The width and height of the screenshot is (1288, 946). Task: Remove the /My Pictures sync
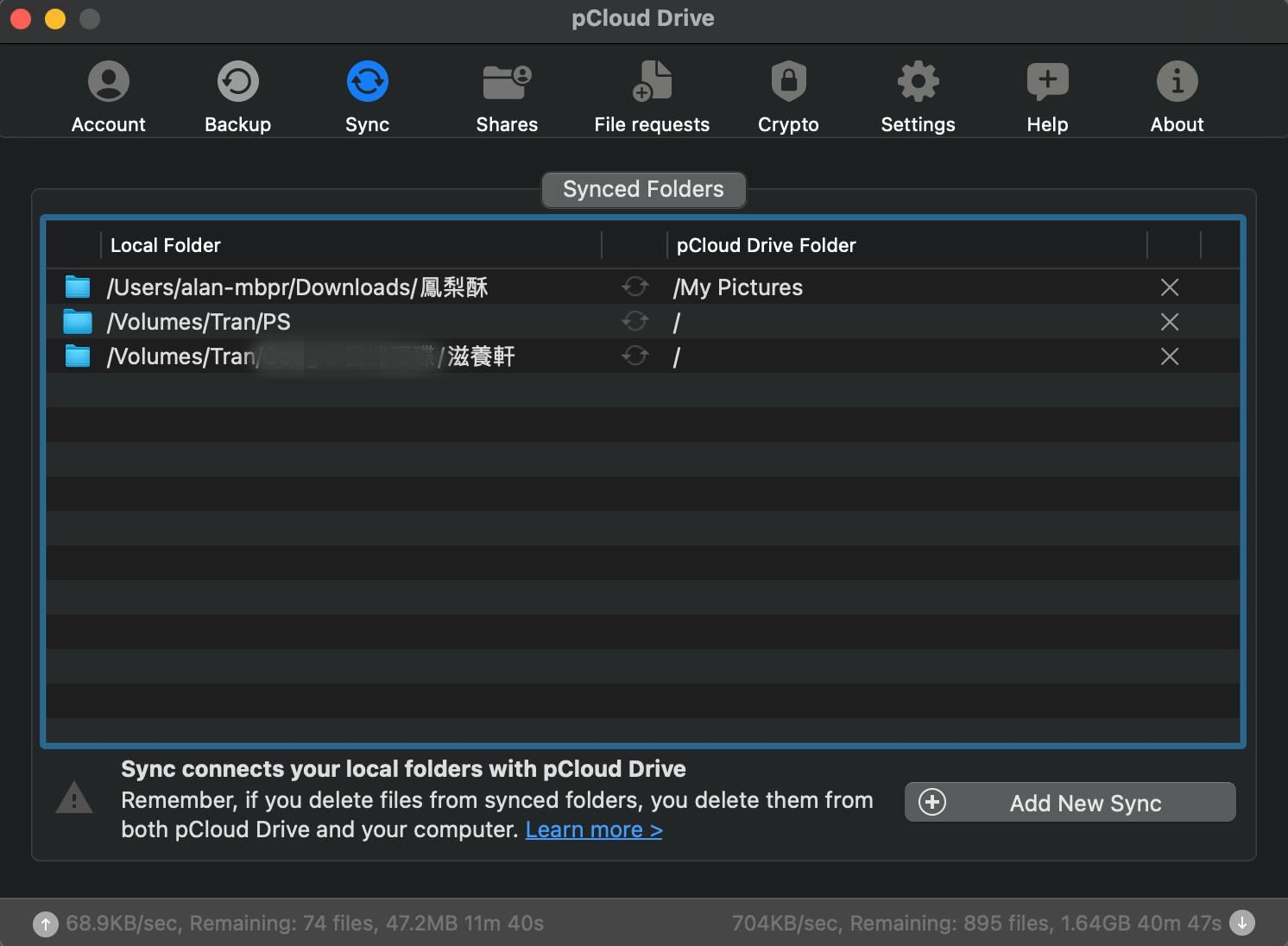coord(1170,287)
